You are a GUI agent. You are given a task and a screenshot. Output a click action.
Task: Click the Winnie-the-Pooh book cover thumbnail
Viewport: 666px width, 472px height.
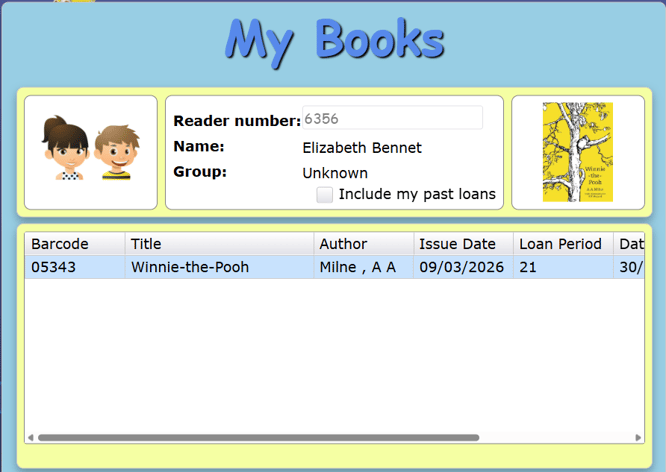tap(577, 152)
